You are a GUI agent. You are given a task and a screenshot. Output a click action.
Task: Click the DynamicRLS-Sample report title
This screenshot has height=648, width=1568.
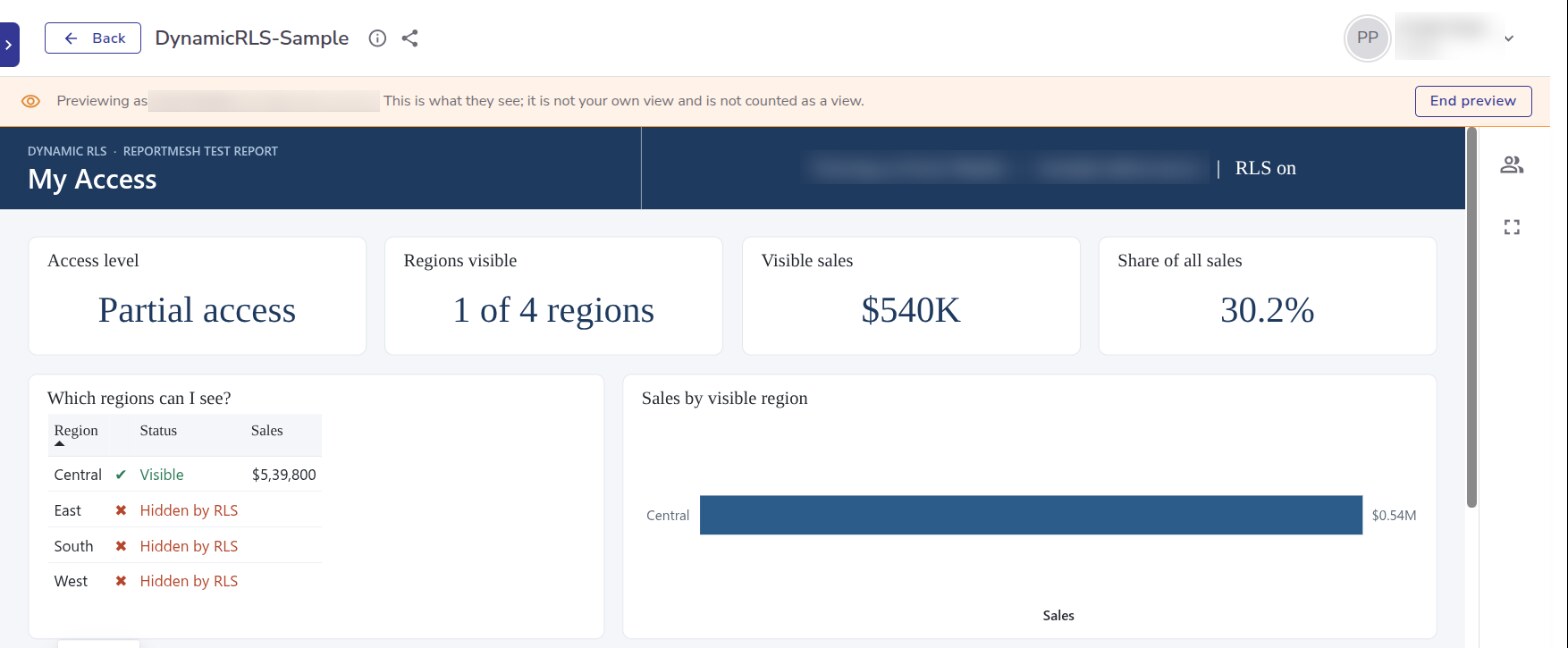point(252,38)
